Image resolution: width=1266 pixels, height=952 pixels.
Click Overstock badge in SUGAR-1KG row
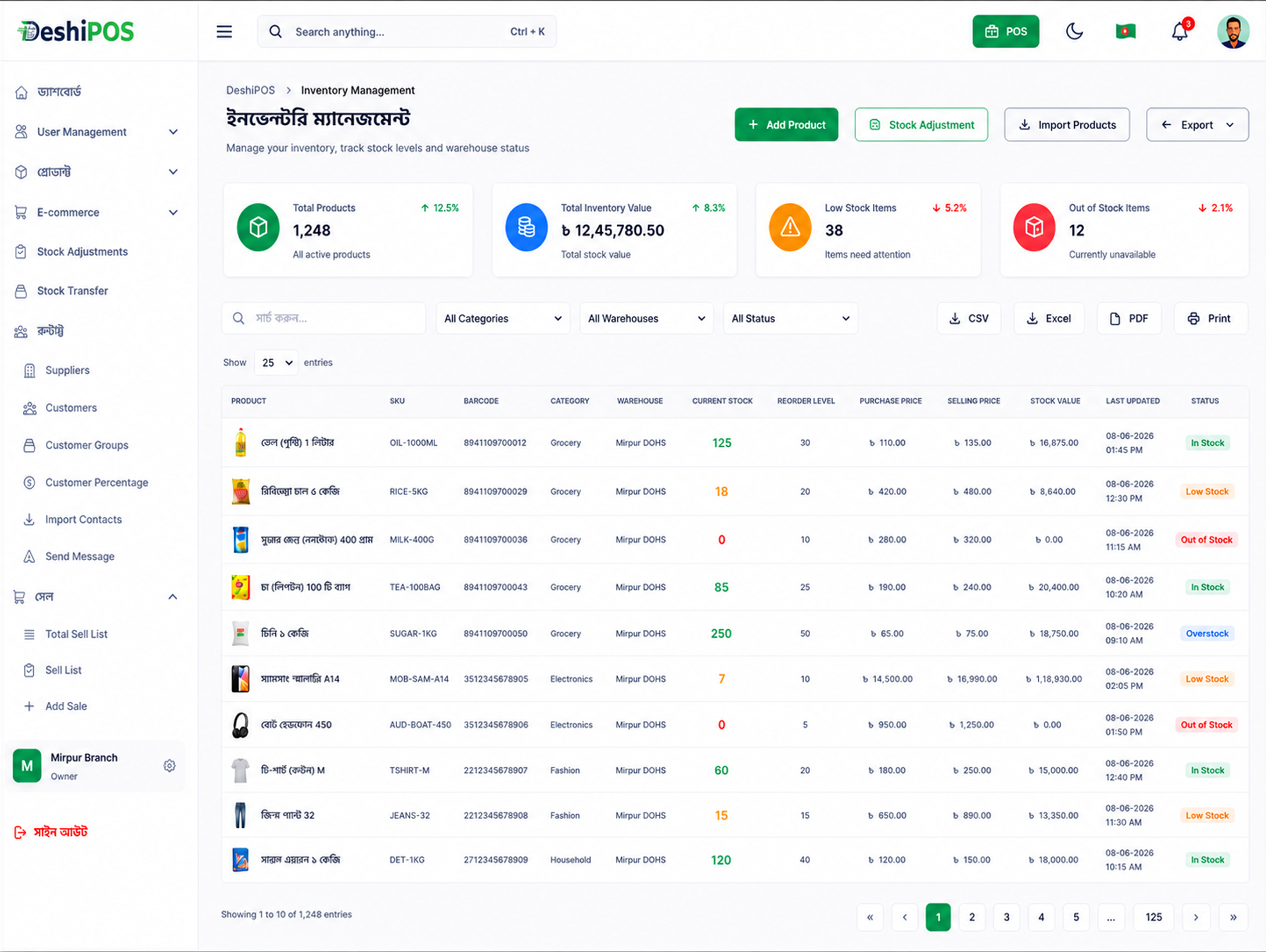tap(1207, 634)
